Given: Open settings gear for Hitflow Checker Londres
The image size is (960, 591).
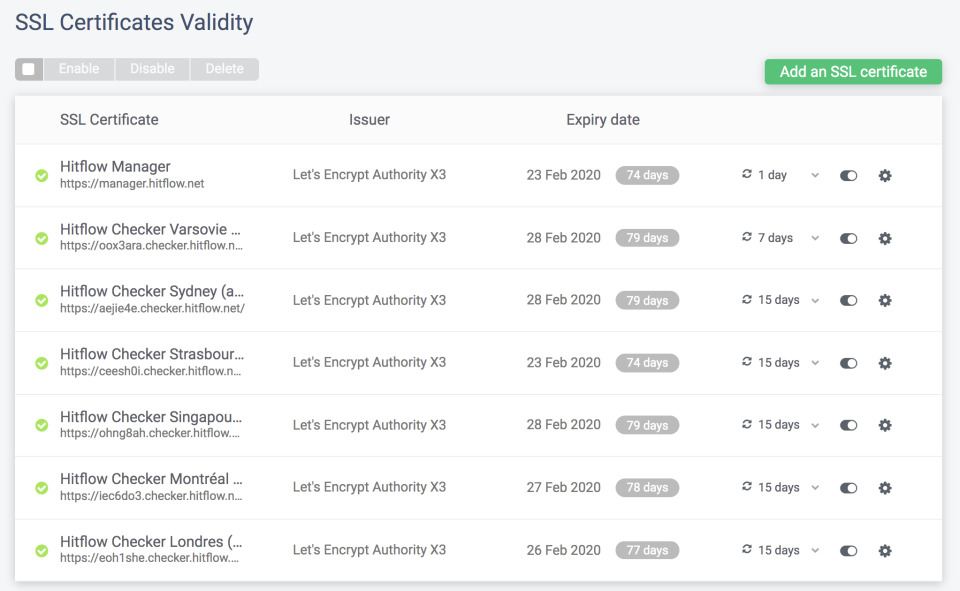Looking at the screenshot, I should (x=885, y=550).
